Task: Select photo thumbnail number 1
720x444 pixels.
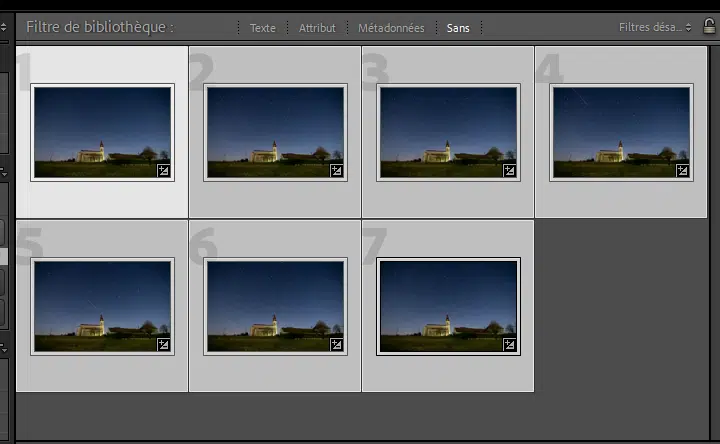Action: (x=102, y=132)
